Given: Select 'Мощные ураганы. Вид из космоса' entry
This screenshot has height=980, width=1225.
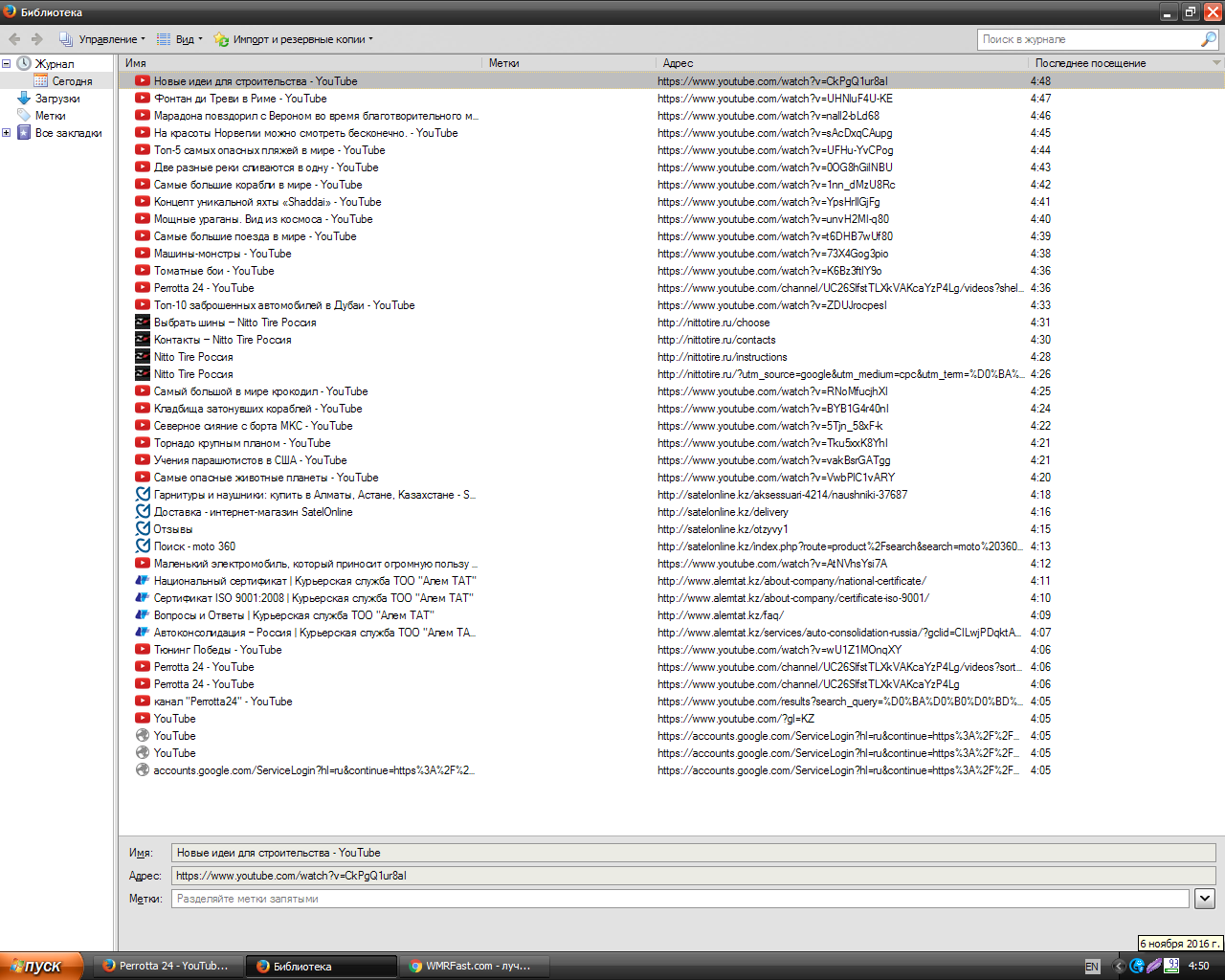Looking at the screenshot, I should [x=672, y=218].
